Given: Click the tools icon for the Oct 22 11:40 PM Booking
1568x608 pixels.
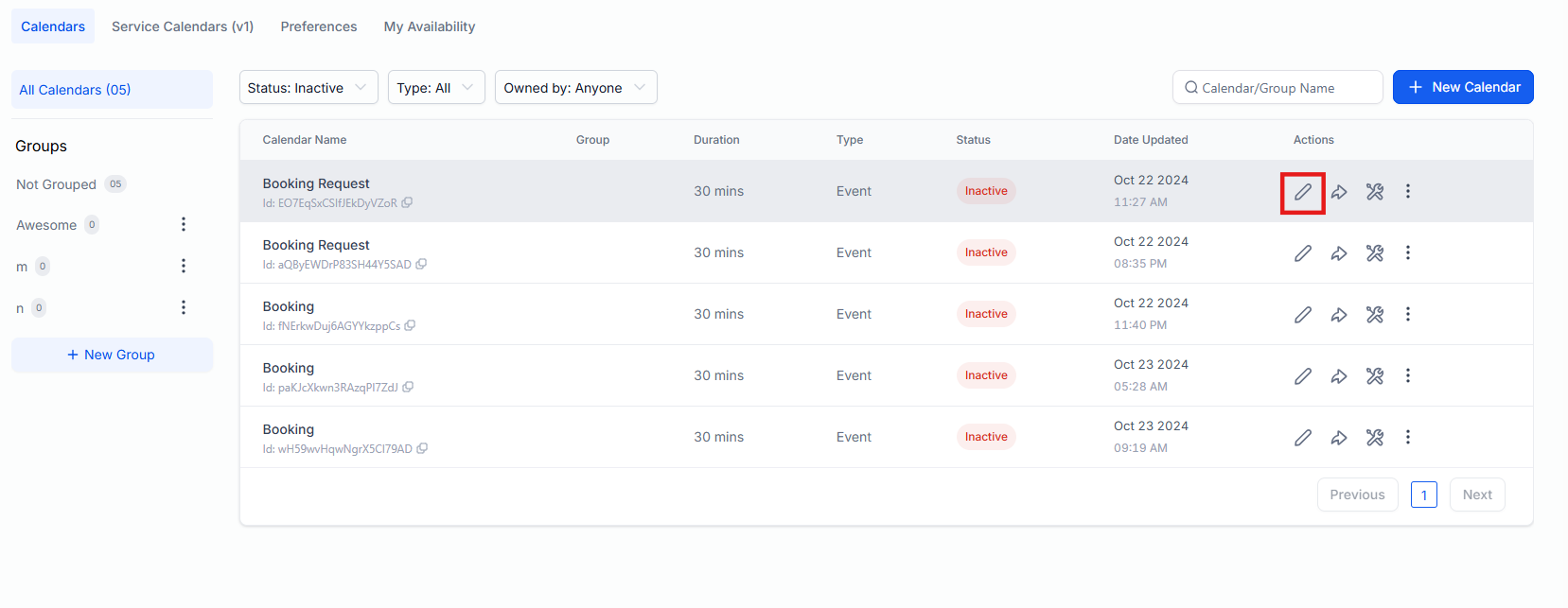Looking at the screenshot, I should click(1375, 315).
